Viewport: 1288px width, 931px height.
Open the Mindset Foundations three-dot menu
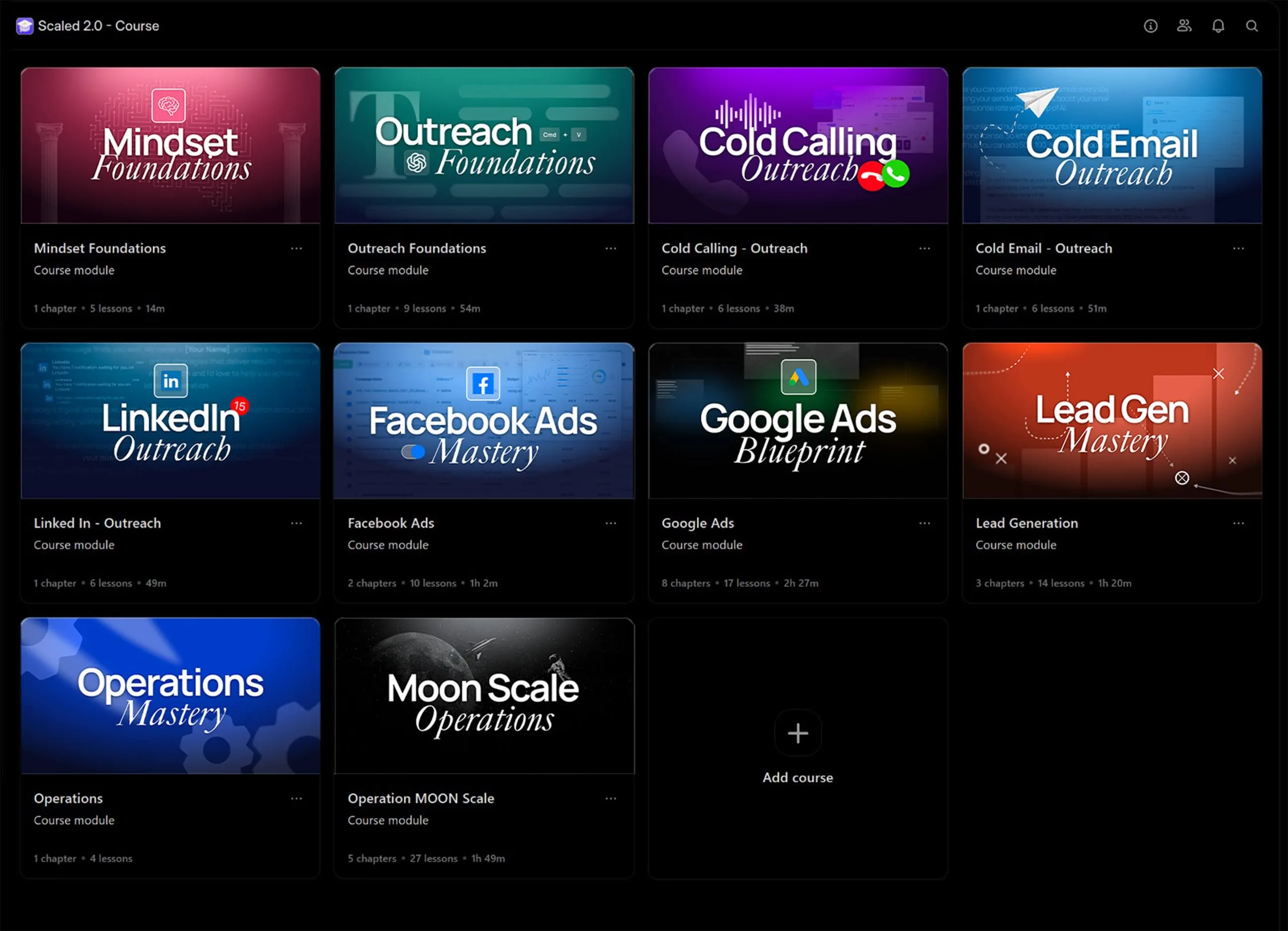coord(296,249)
